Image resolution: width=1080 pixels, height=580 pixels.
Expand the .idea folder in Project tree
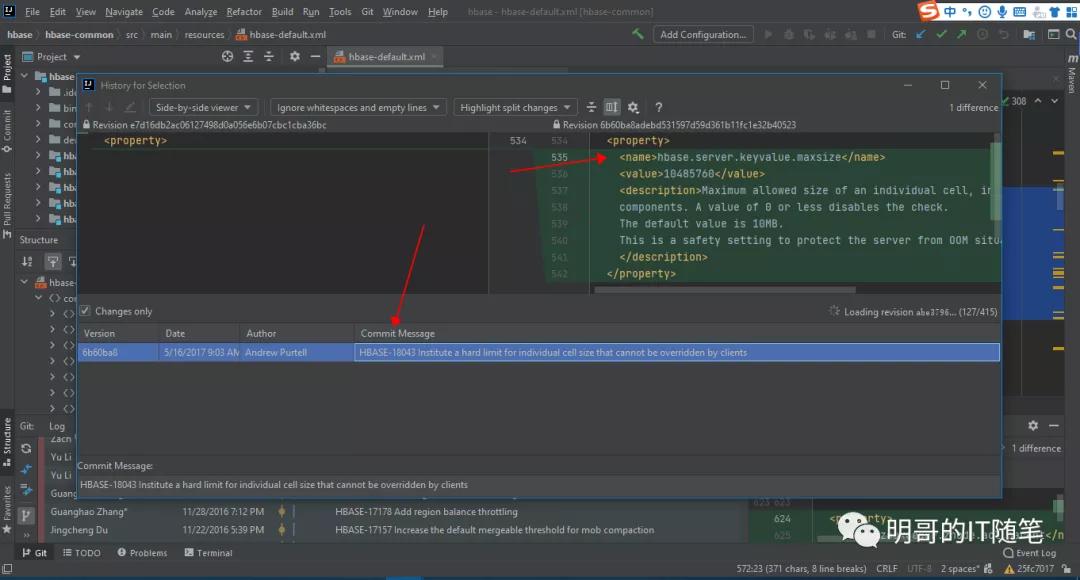(x=38, y=92)
